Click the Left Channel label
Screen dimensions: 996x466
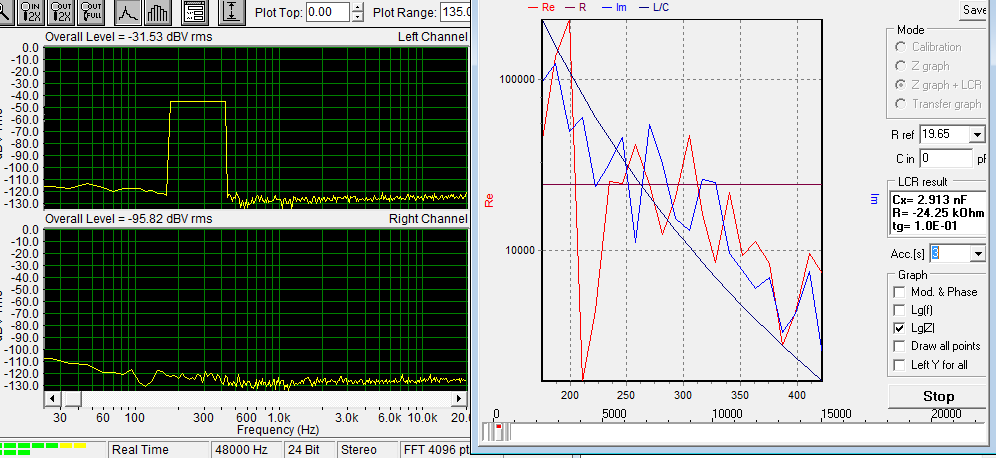[433, 37]
